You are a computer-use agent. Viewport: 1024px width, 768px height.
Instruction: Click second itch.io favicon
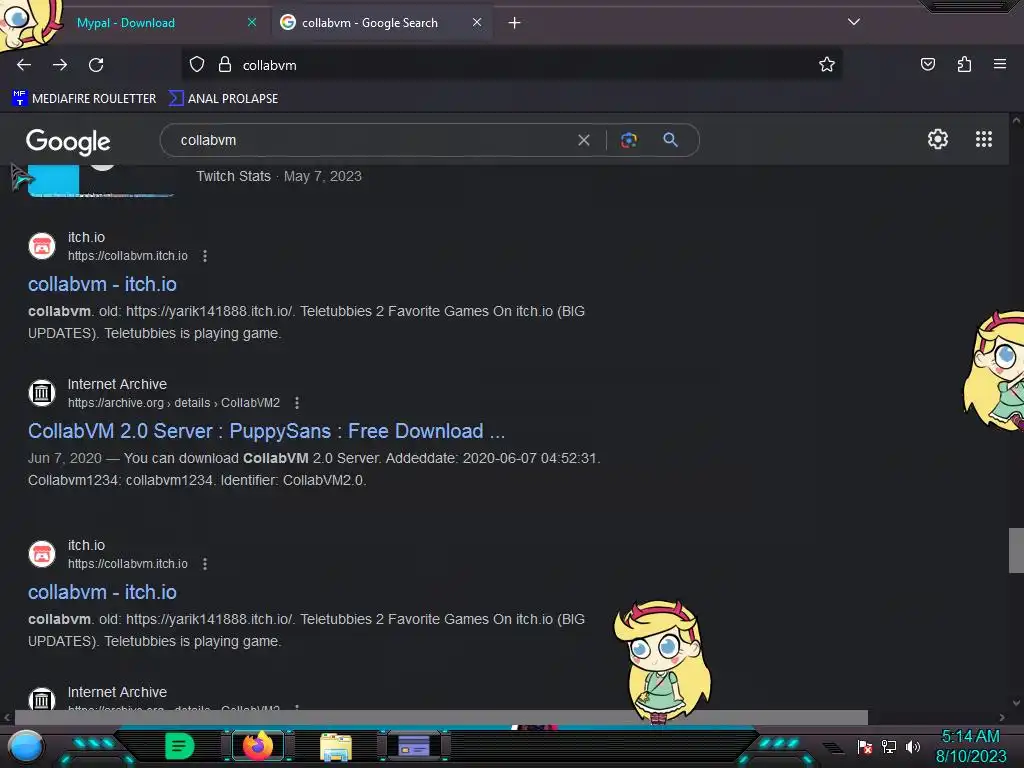42,554
